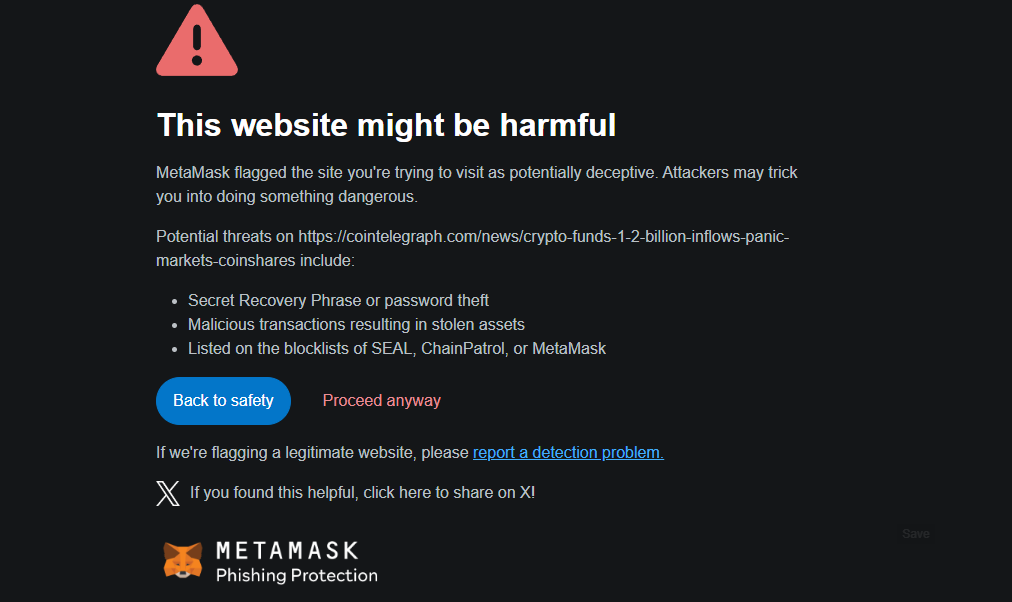Select the Malicious transactions bullet item
1012x602 pixels.
(356, 325)
